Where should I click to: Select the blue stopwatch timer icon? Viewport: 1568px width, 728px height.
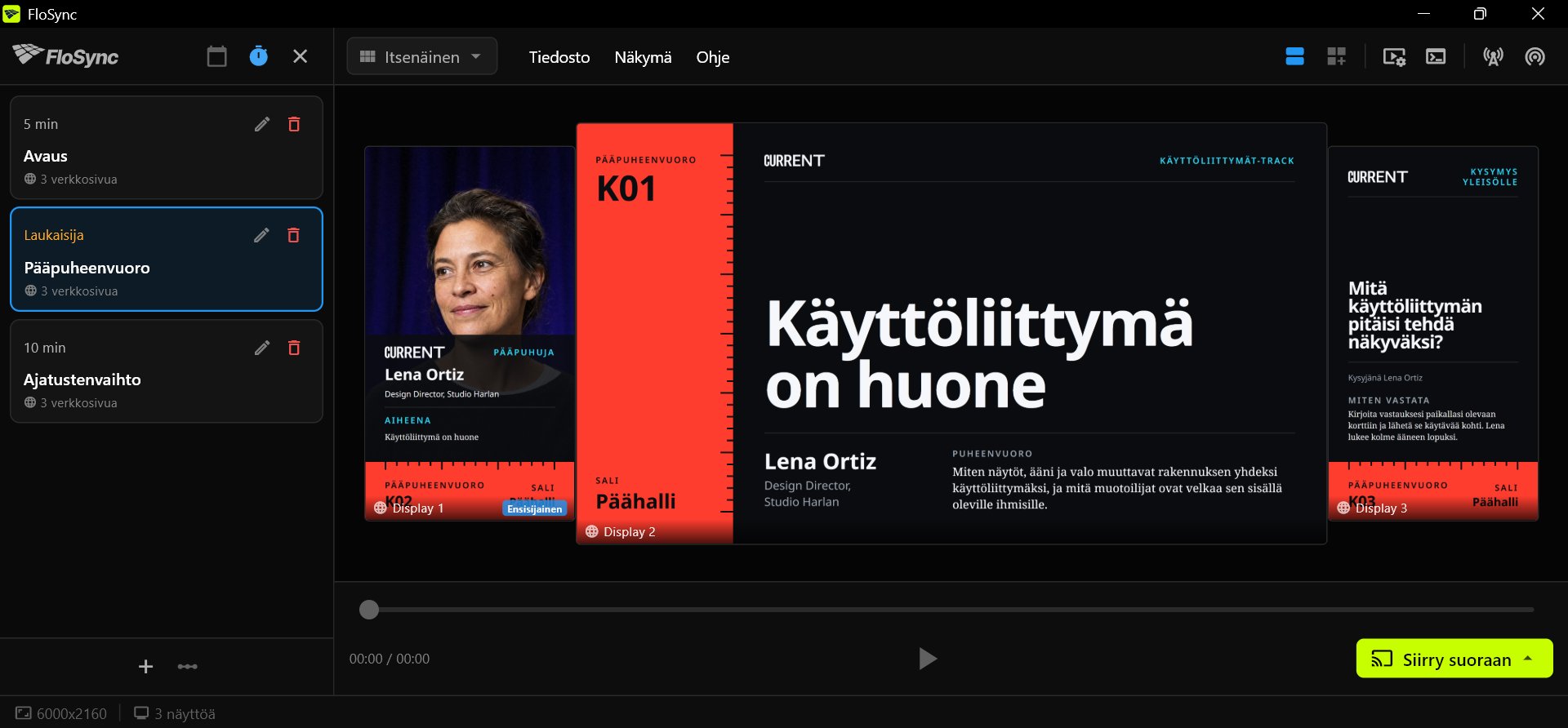pos(258,56)
